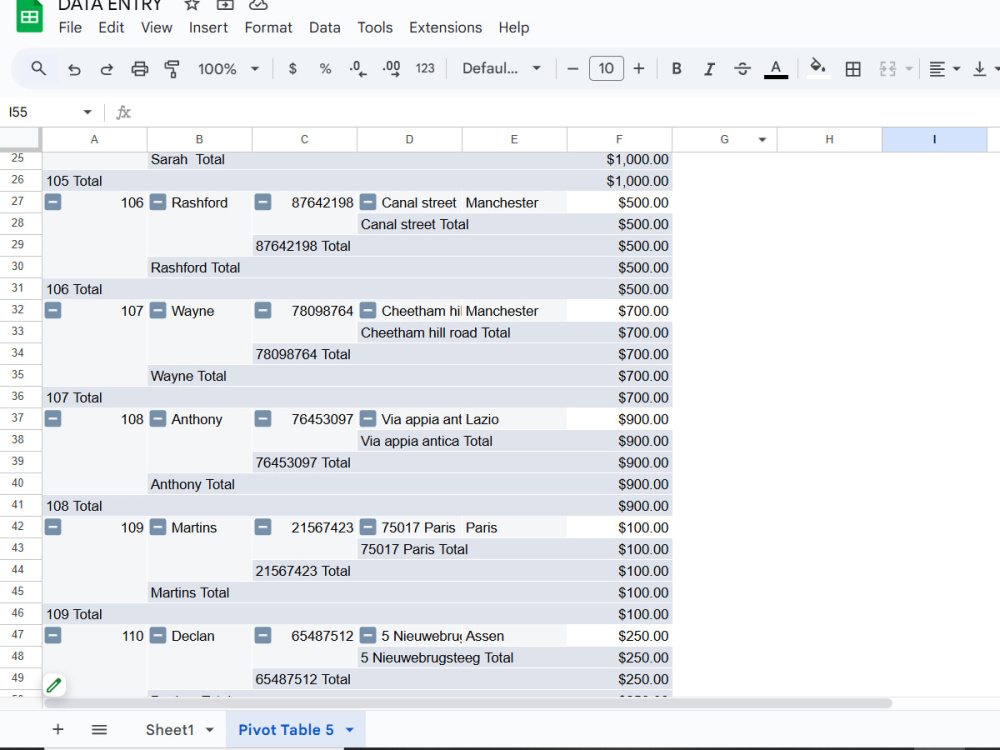Click the search menus magnifier icon

click(38, 68)
